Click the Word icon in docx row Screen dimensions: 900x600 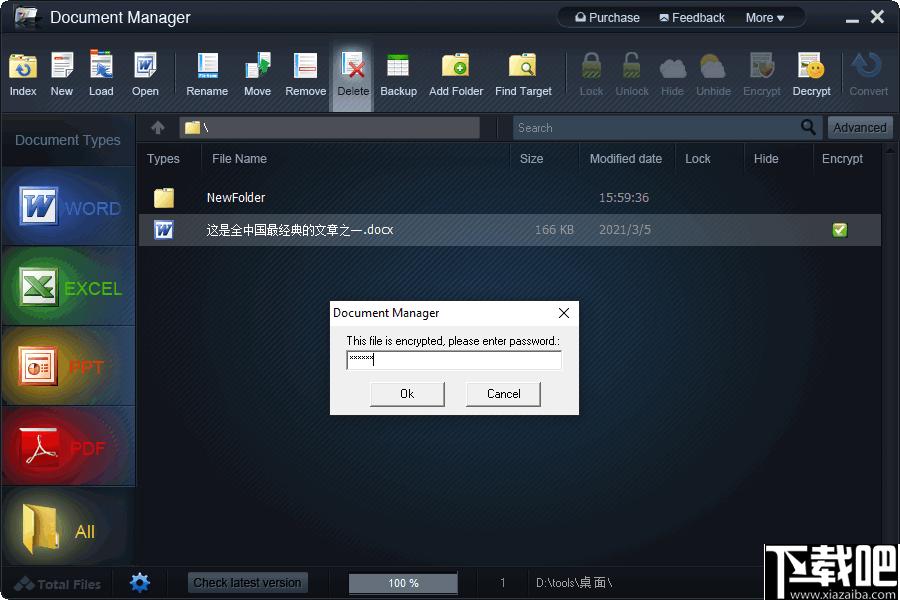click(164, 230)
